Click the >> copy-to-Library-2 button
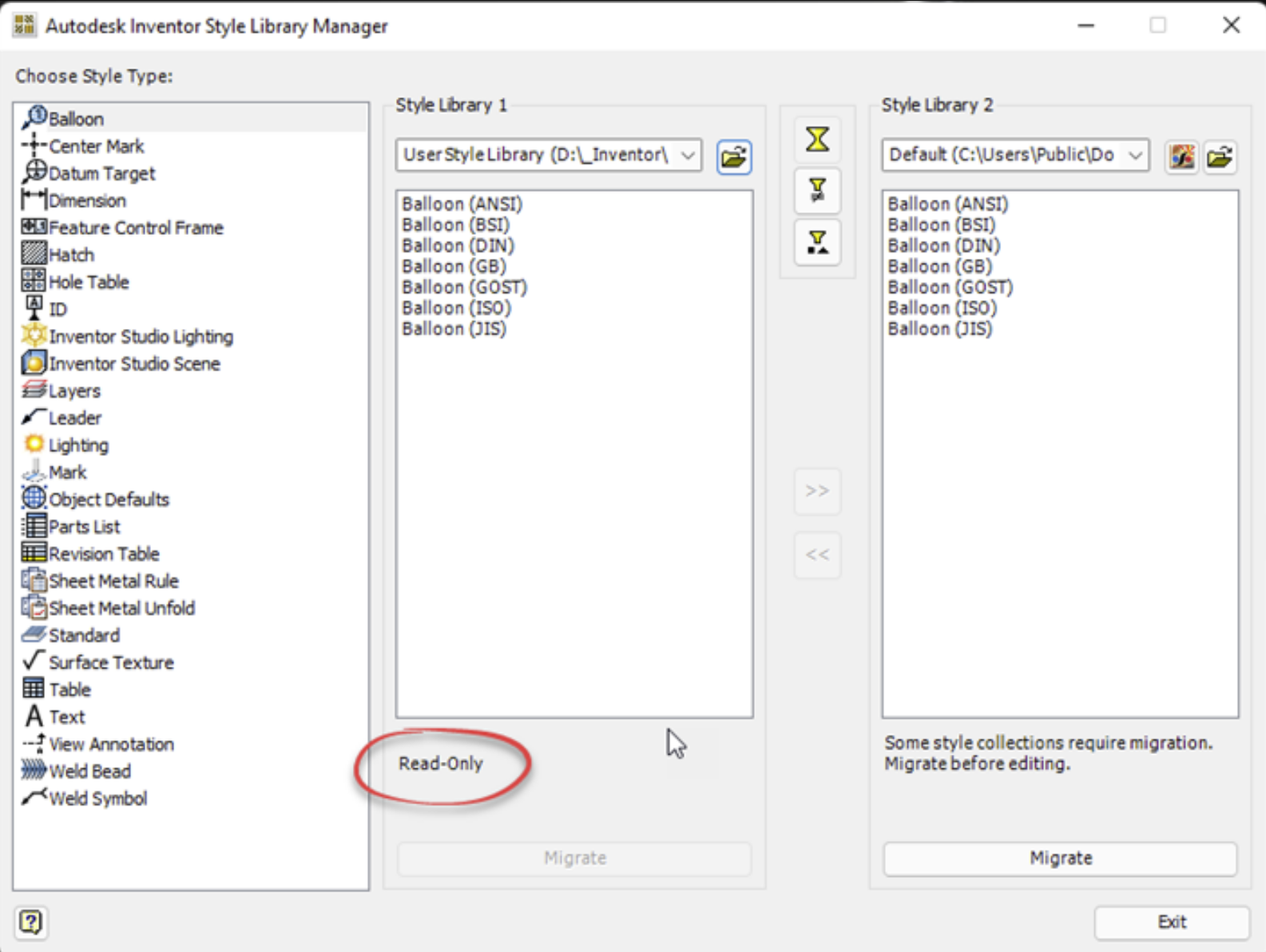Image resolution: width=1266 pixels, height=952 pixels. click(817, 490)
